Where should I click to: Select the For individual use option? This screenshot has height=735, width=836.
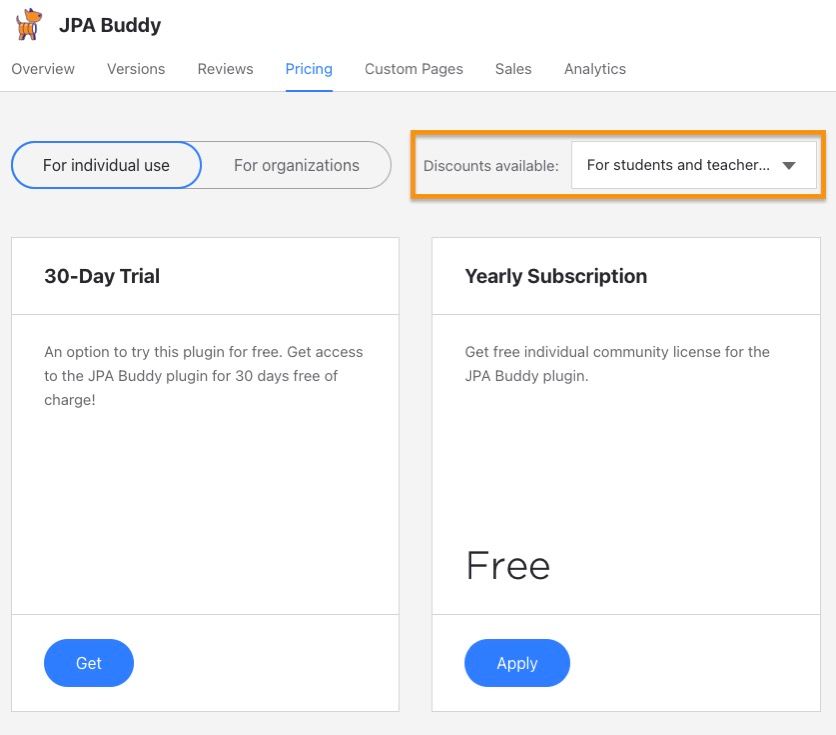tap(106, 165)
